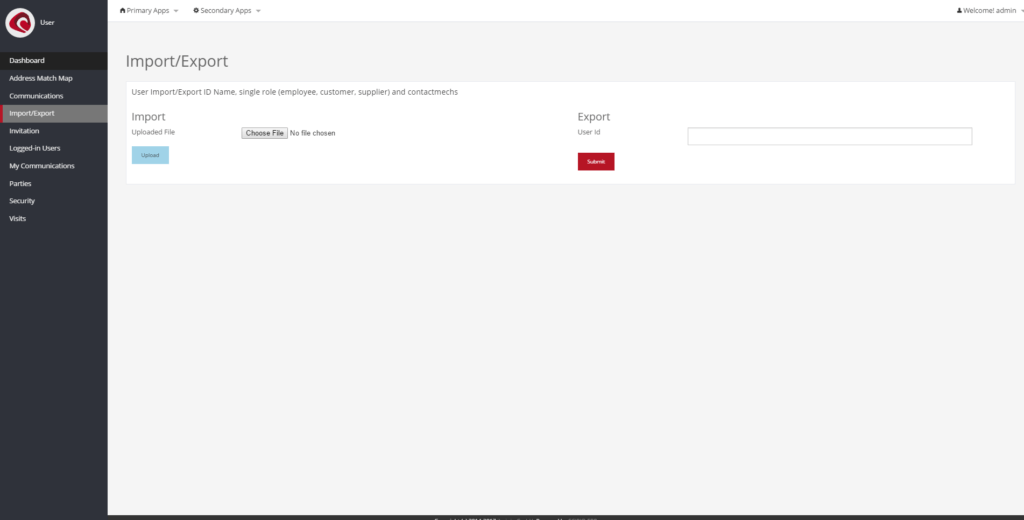Open the Security sidebar item
Screen dimensions: 1024x520
click(22, 201)
